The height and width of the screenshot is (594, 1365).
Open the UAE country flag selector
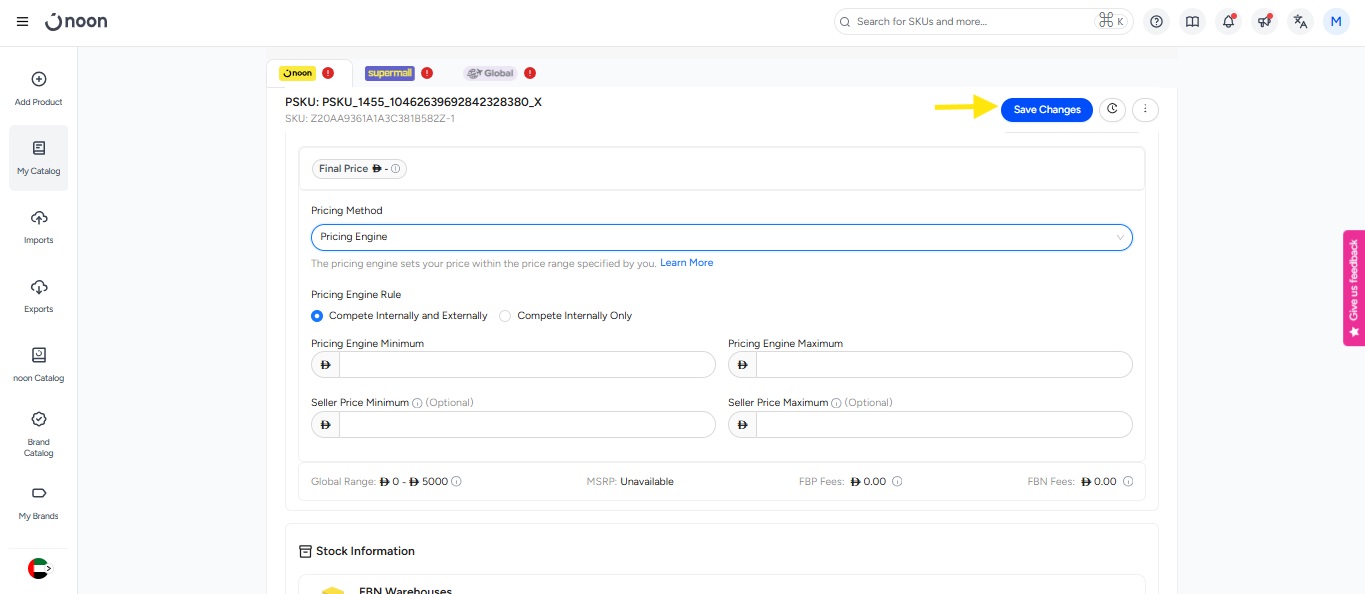tap(39, 568)
